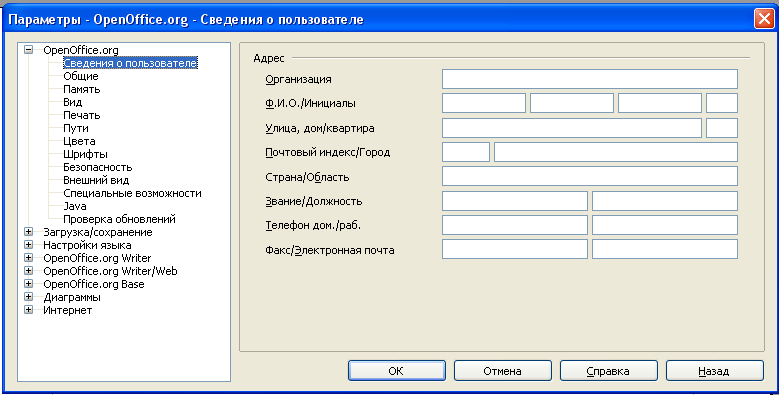Click the home phone (дом.) field

515,226
